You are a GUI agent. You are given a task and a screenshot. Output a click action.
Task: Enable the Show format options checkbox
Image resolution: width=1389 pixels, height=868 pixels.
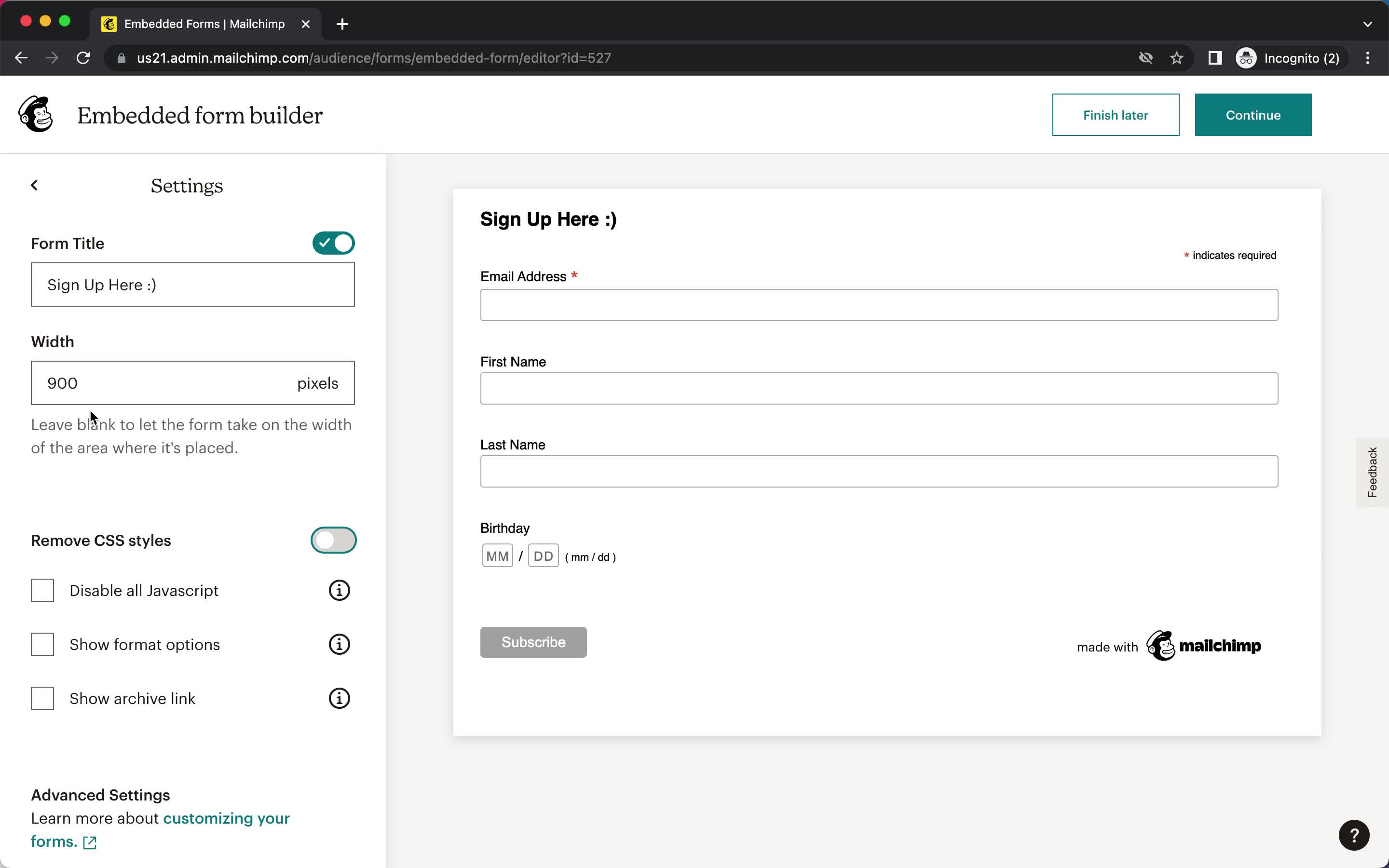point(42,644)
